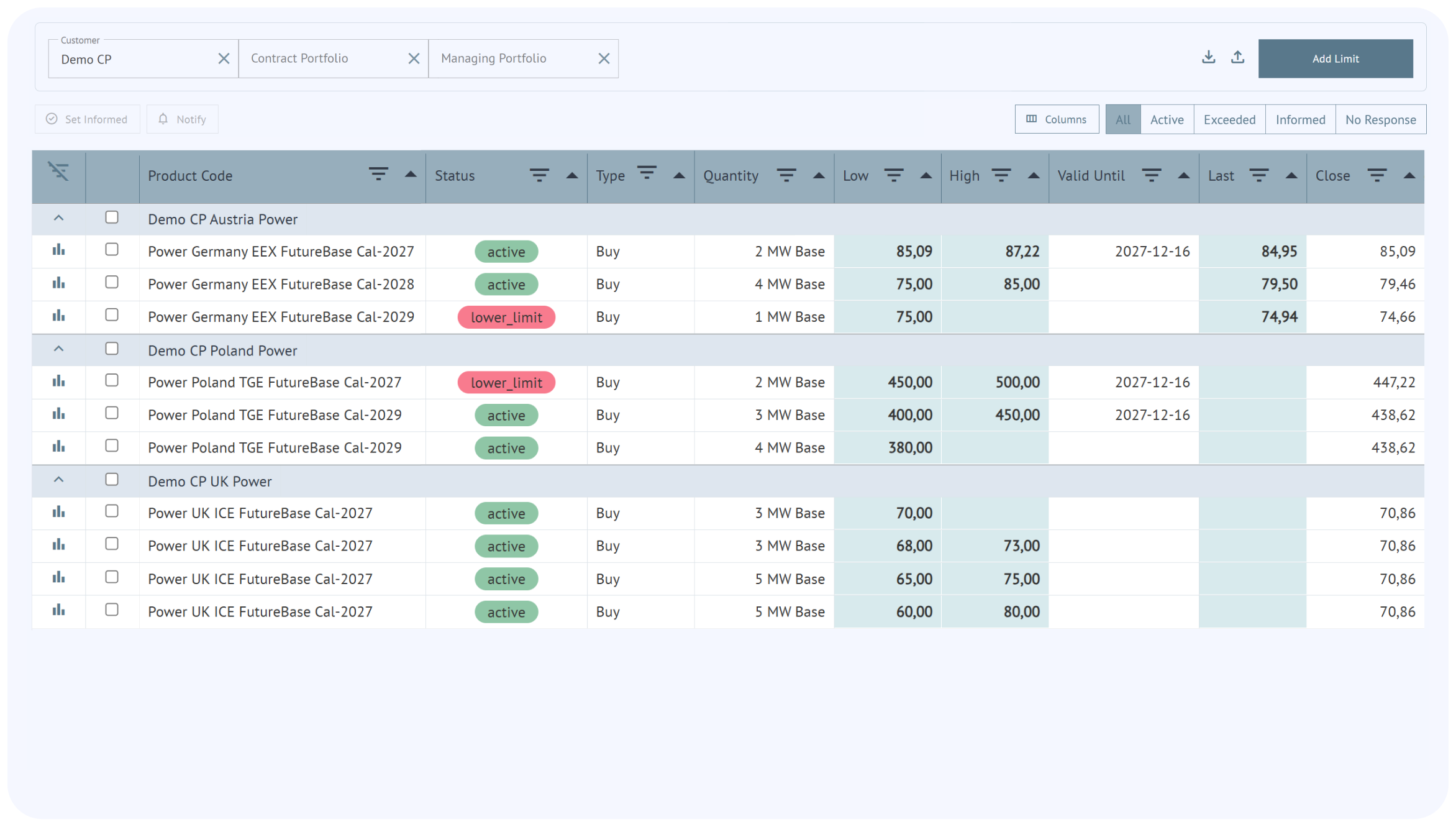Click filter icon in Product Code column
Image resolution: width=1456 pixels, height=827 pixels.
(378, 174)
